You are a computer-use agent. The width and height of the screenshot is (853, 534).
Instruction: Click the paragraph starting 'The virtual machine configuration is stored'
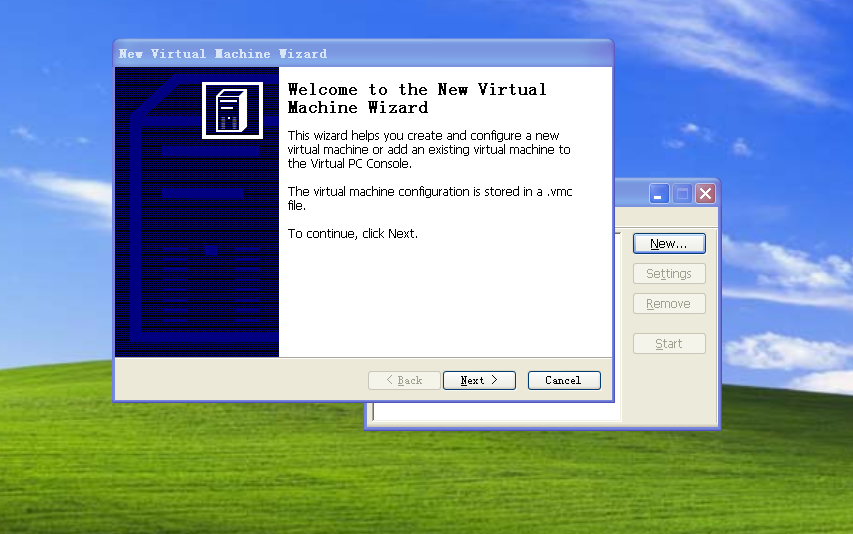430,198
